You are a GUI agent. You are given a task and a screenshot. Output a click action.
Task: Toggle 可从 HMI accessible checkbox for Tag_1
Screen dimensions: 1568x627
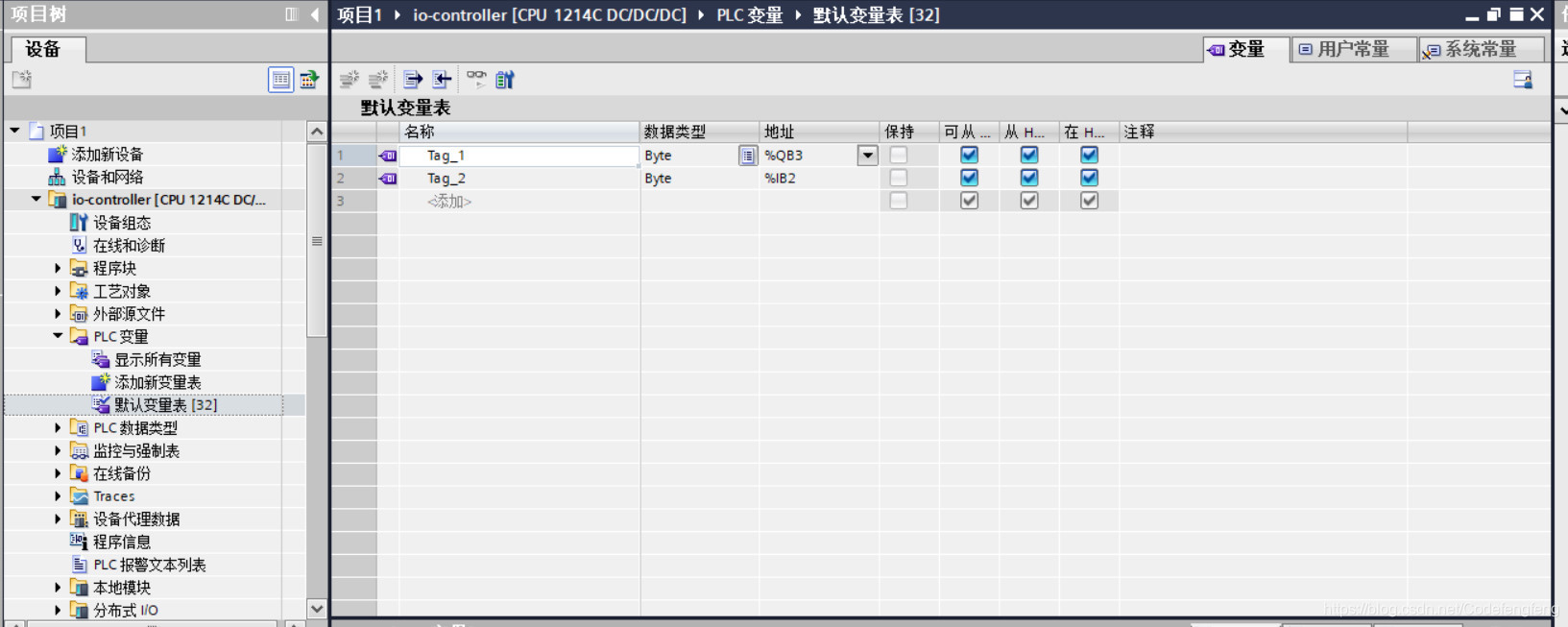coord(970,155)
